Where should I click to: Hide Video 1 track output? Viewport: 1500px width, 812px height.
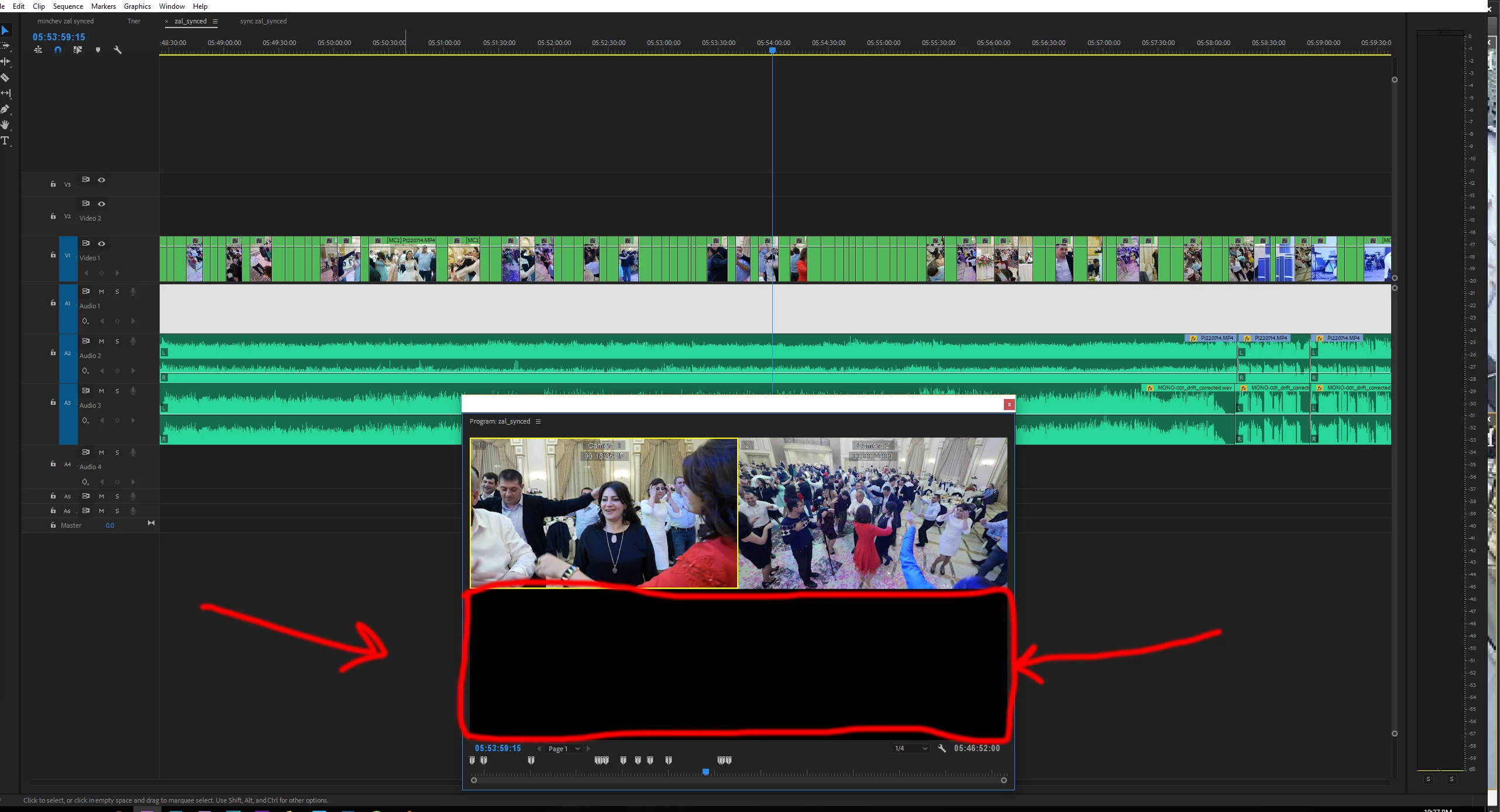point(101,243)
